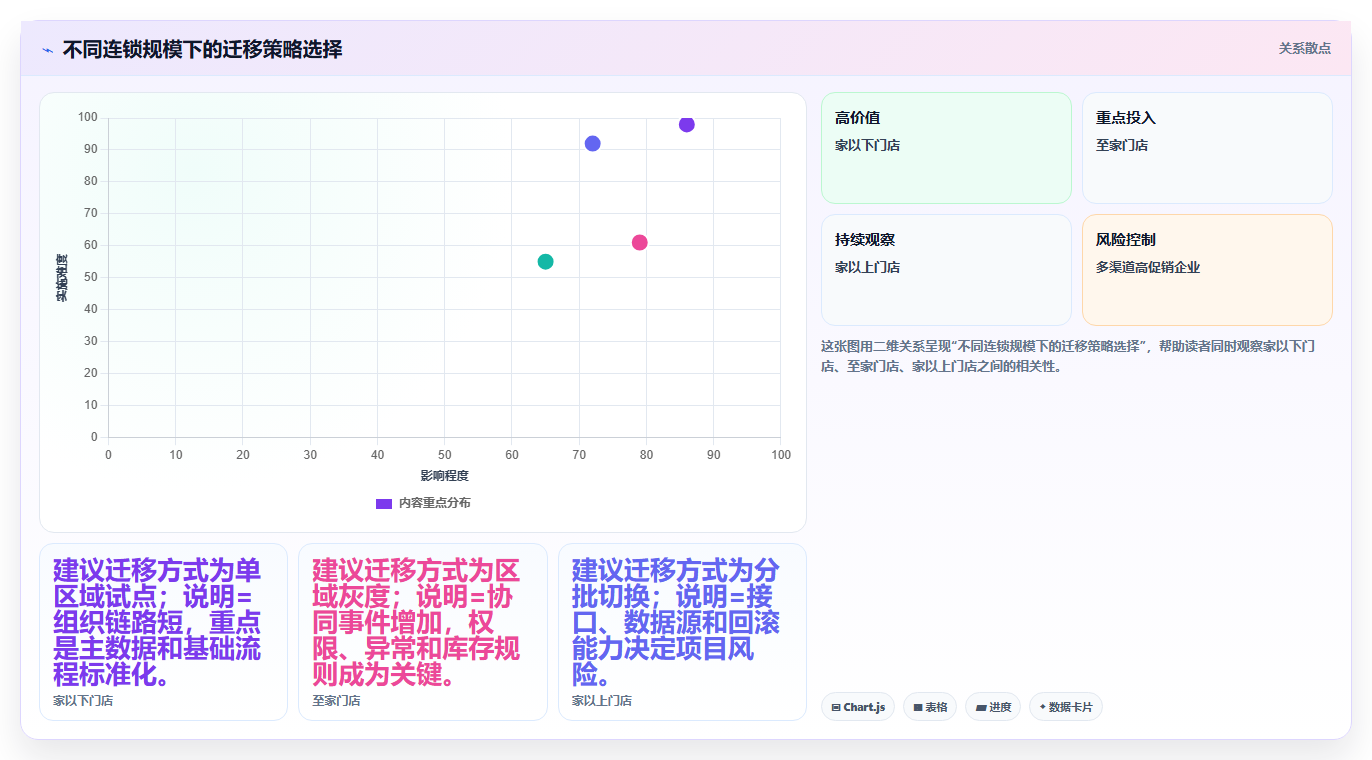
Task: Click the purple 单区域试点 recommendation text
Action: tap(157, 622)
